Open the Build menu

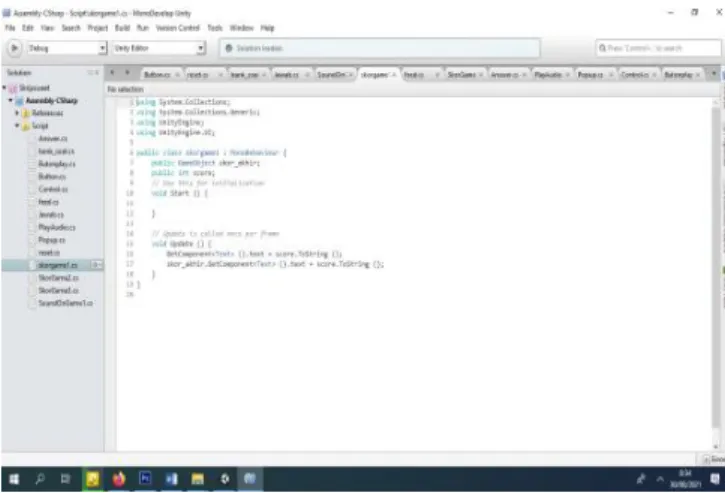(122, 28)
